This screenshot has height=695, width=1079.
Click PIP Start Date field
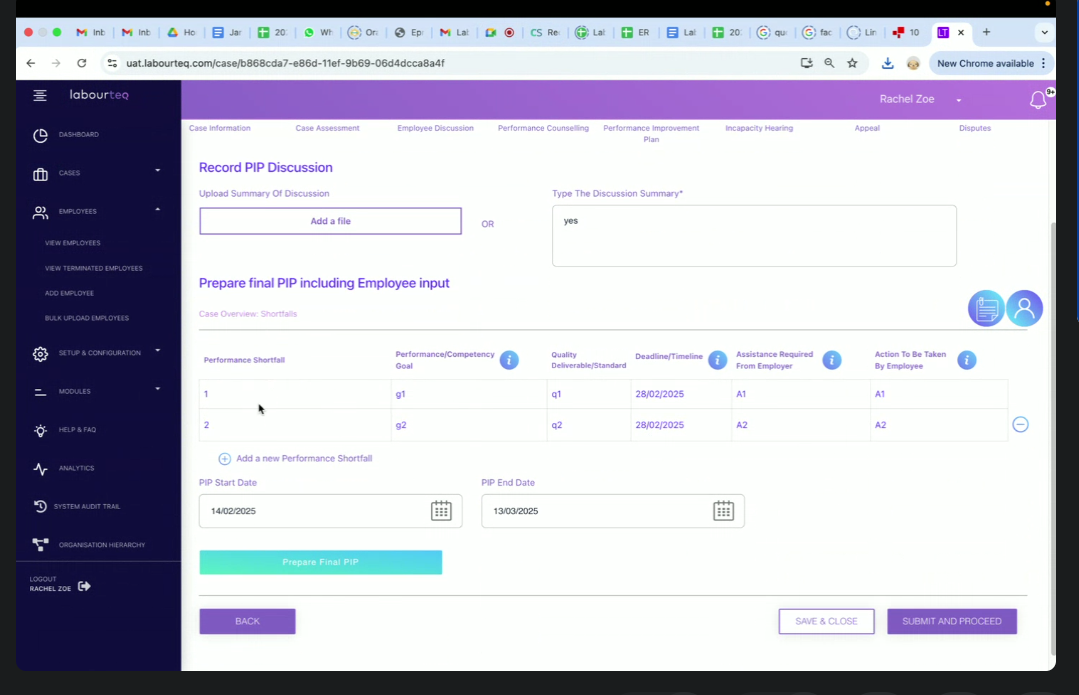tap(330, 511)
